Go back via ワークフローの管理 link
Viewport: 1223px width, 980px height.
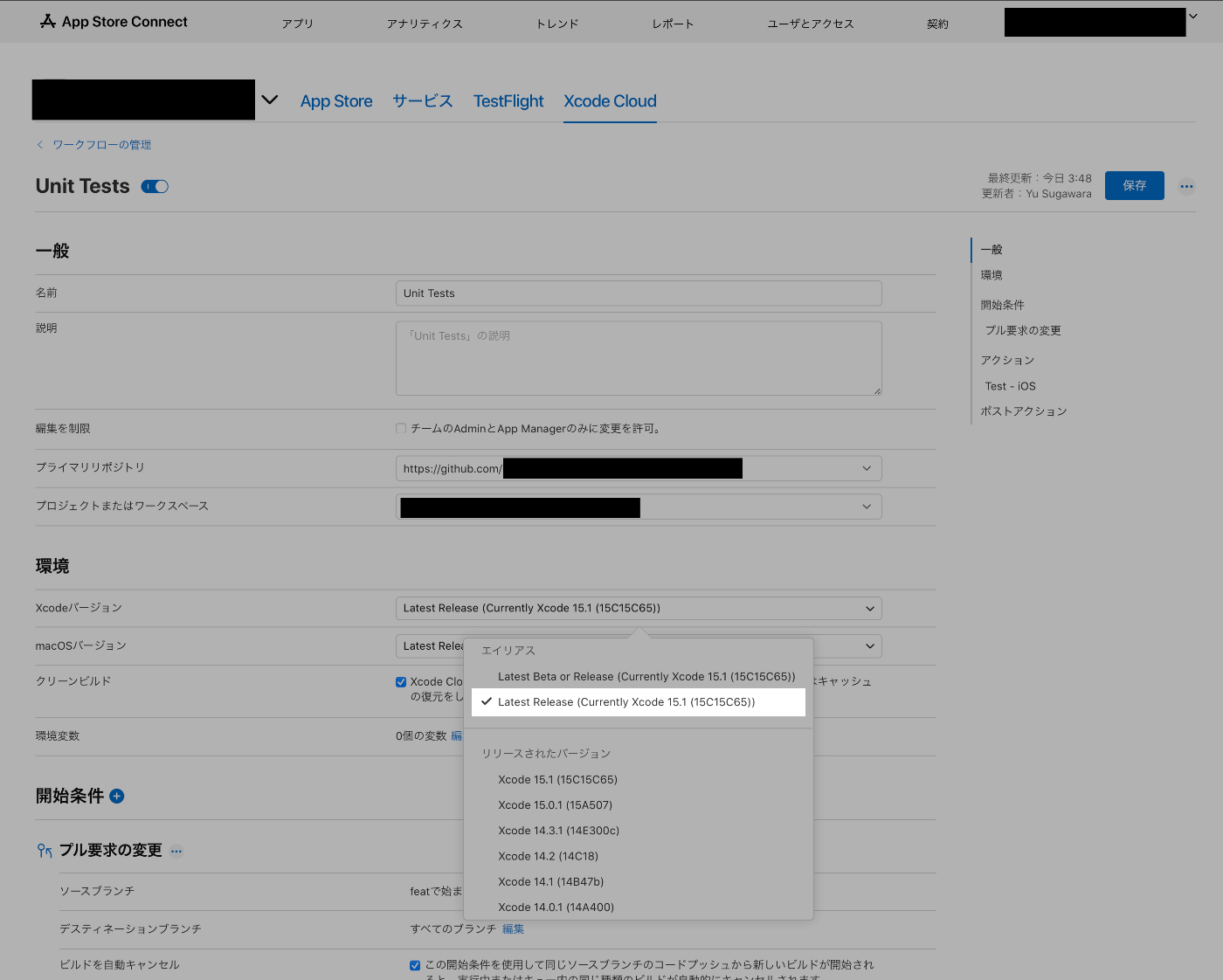click(x=102, y=145)
